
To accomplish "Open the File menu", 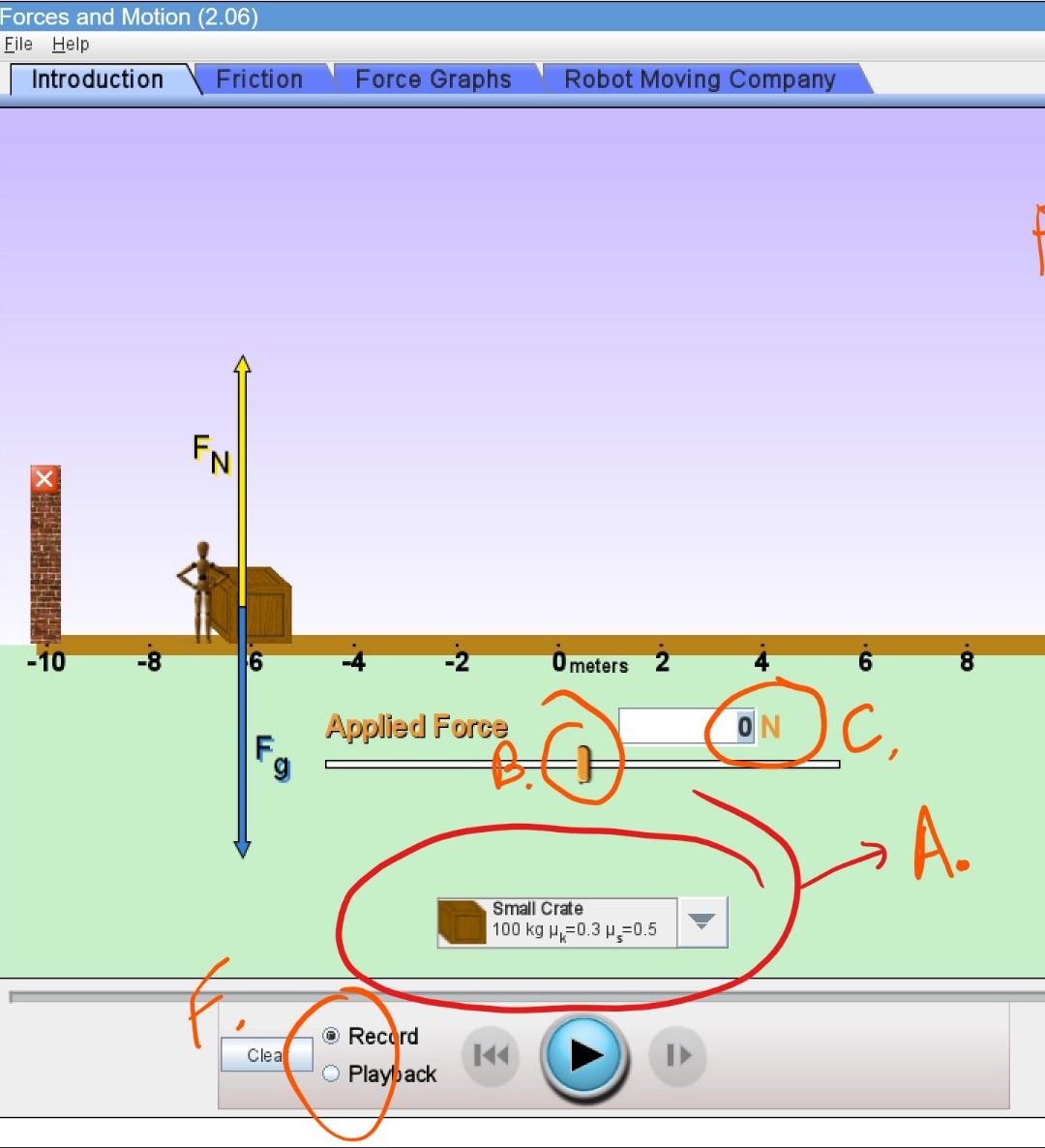I will tap(17, 44).
